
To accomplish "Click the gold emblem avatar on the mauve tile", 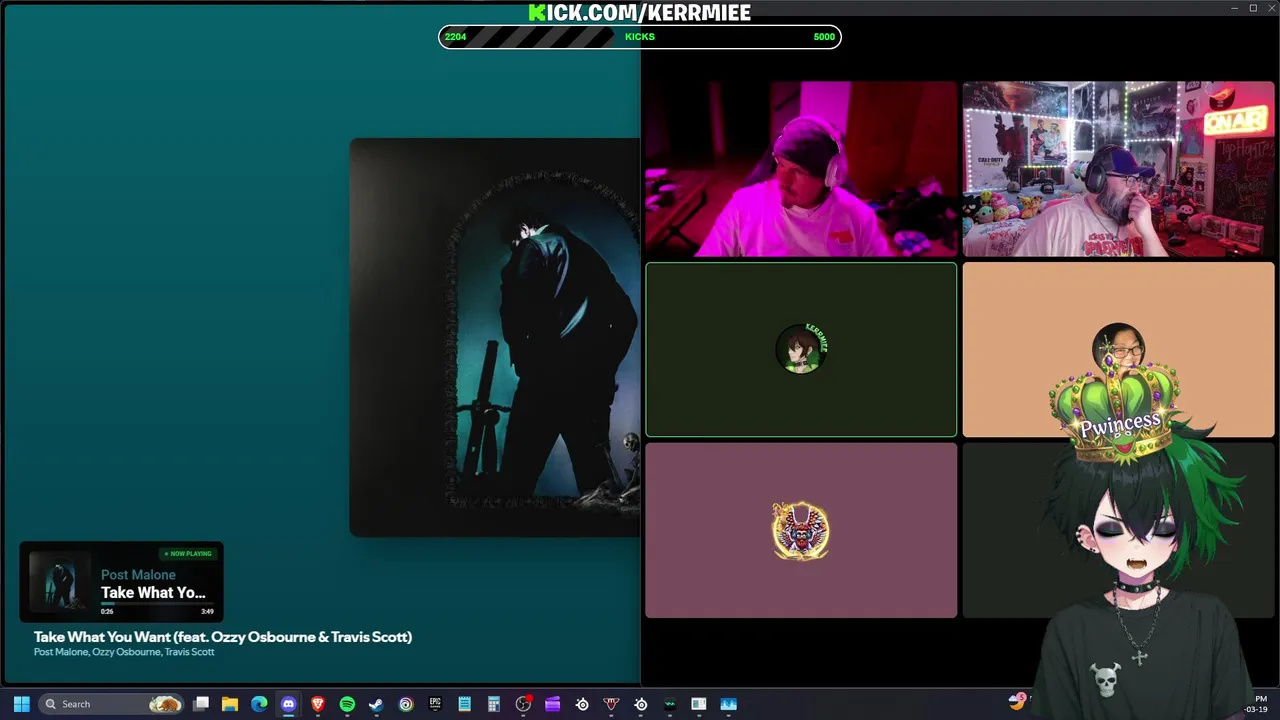I will [801, 531].
